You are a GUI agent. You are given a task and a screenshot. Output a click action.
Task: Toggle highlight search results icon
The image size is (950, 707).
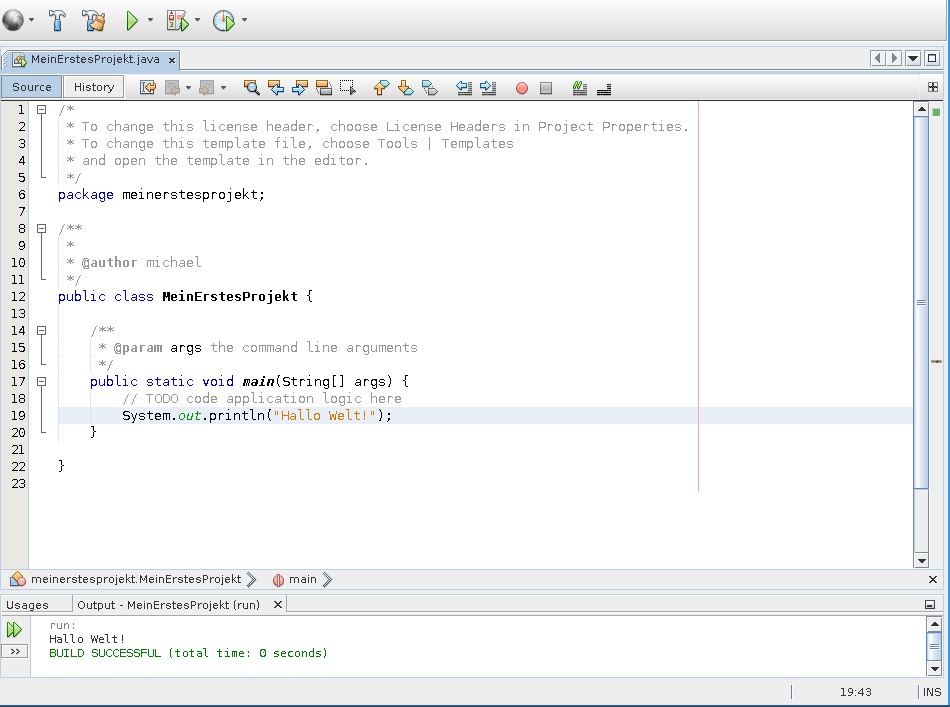click(x=324, y=88)
